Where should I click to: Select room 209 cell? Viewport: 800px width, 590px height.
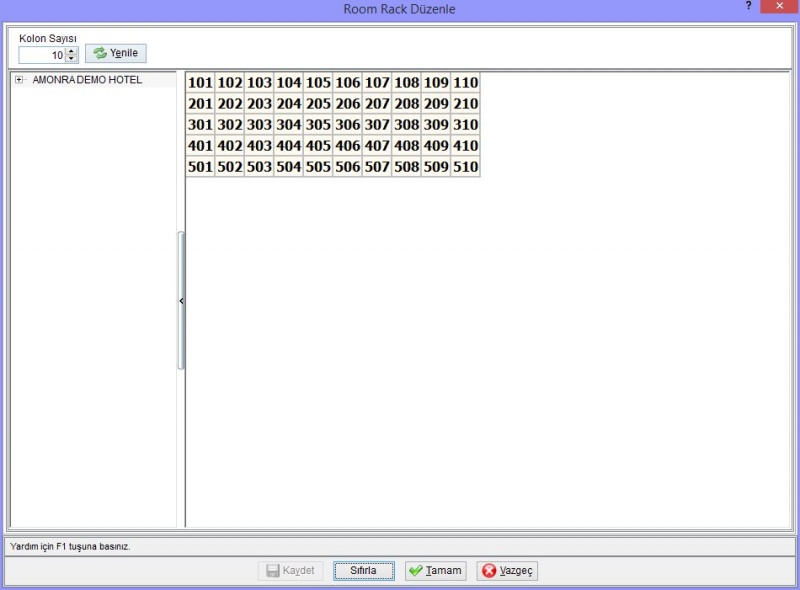(436, 104)
